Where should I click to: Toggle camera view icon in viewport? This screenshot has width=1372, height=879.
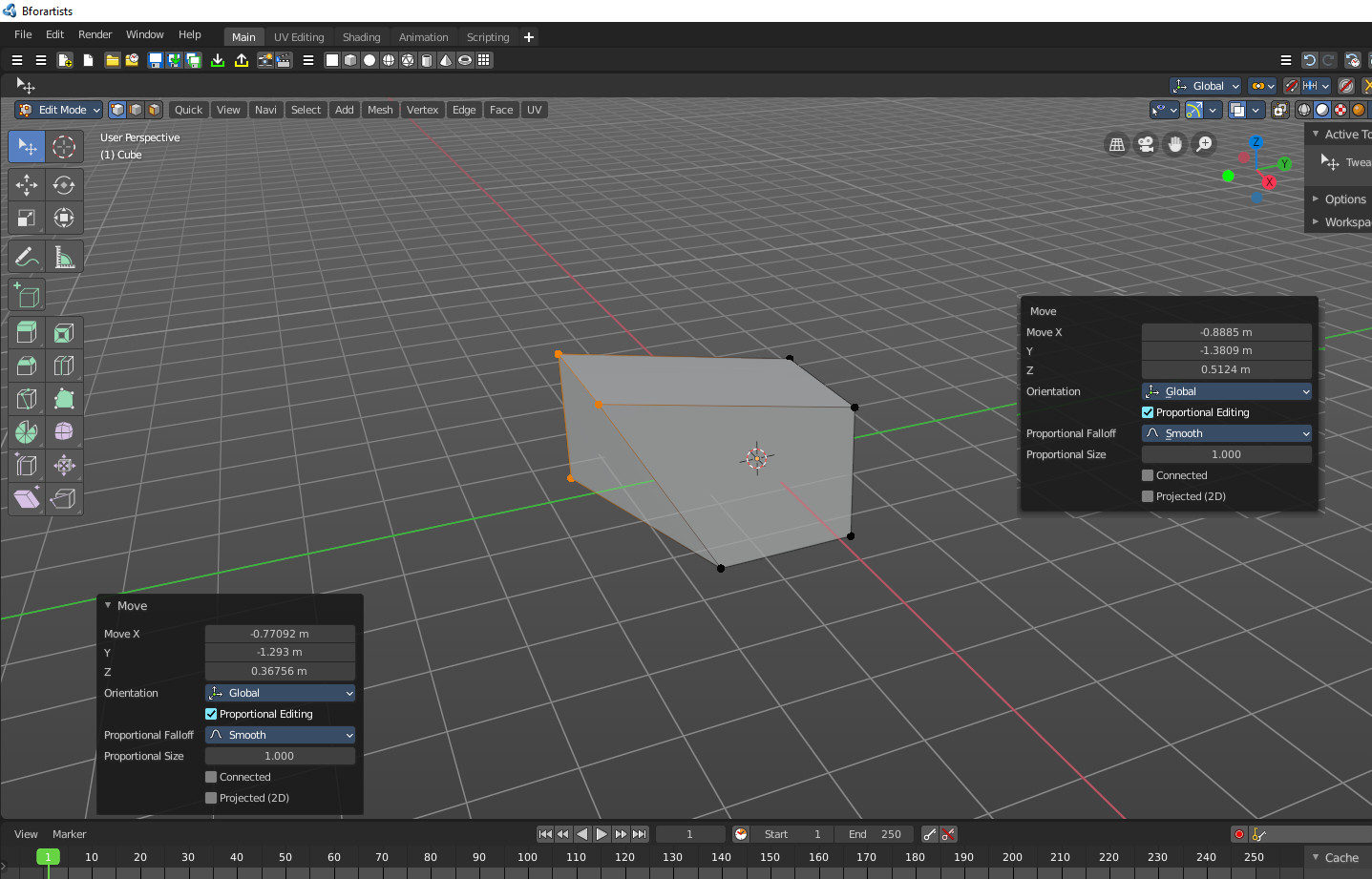pyautogui.click(x=1146, y=144)
